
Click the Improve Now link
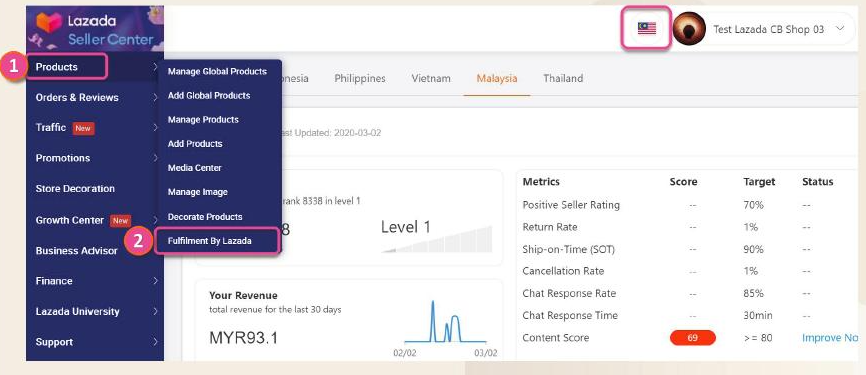(x=830, y=337)
